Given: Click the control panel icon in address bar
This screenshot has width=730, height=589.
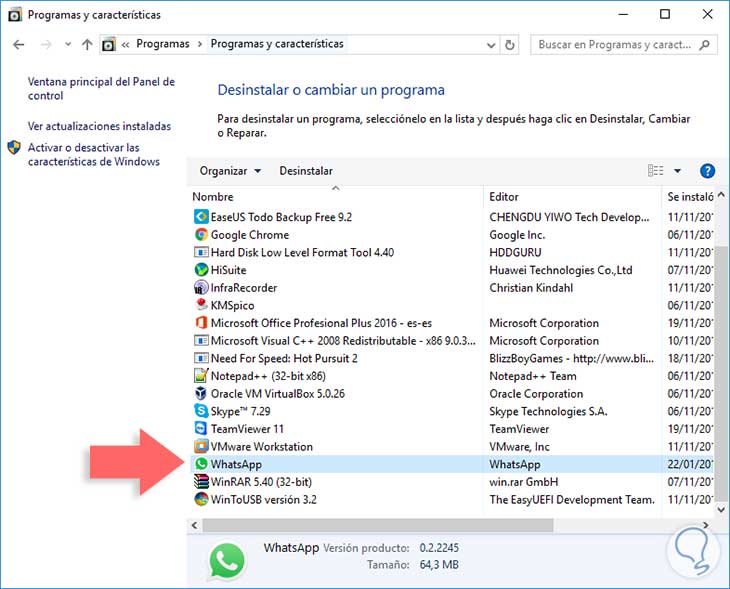Looking at the screenshot, I should point(108,45).
